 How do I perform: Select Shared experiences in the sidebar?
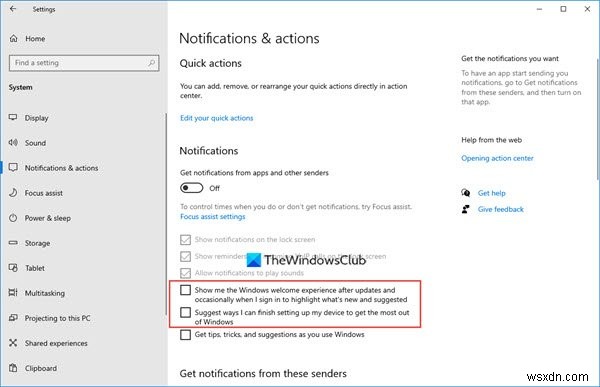point(56,343)
